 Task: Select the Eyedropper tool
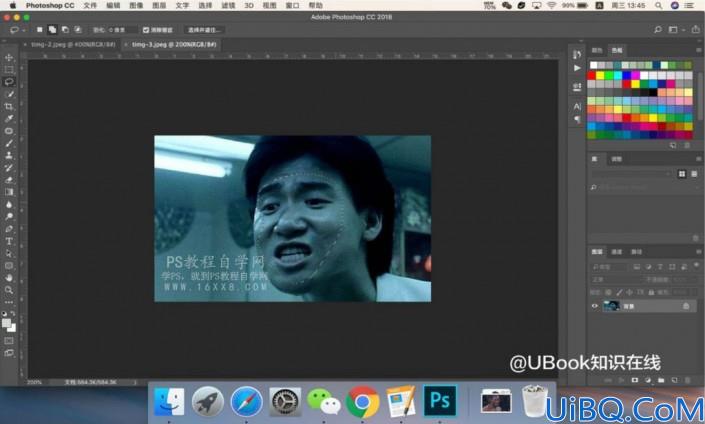(9, 119)
